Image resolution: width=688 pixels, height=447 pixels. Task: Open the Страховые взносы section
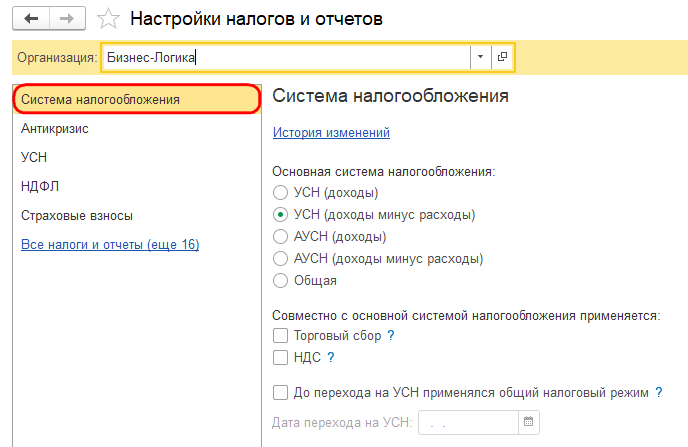pyautogui.click(x=137, y=215)
